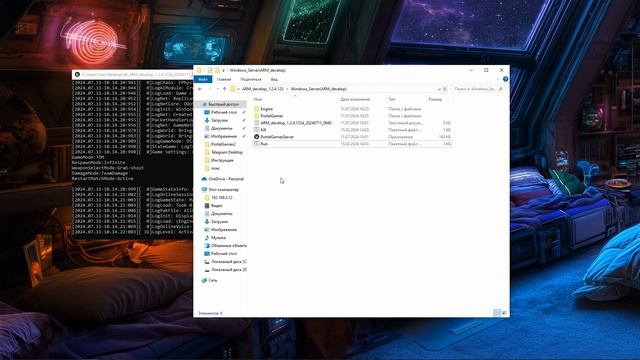This screenshot has height=360, width=640.
Task: Expand the address bar history dropdown
Action: click(x=439, y=89)
